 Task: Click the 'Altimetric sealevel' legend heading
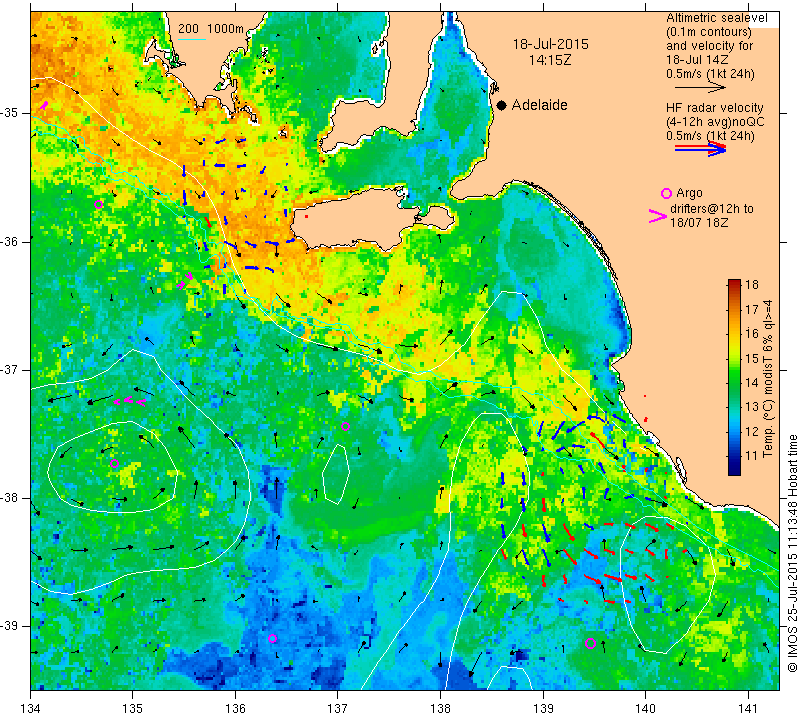[x=716, y=18]
